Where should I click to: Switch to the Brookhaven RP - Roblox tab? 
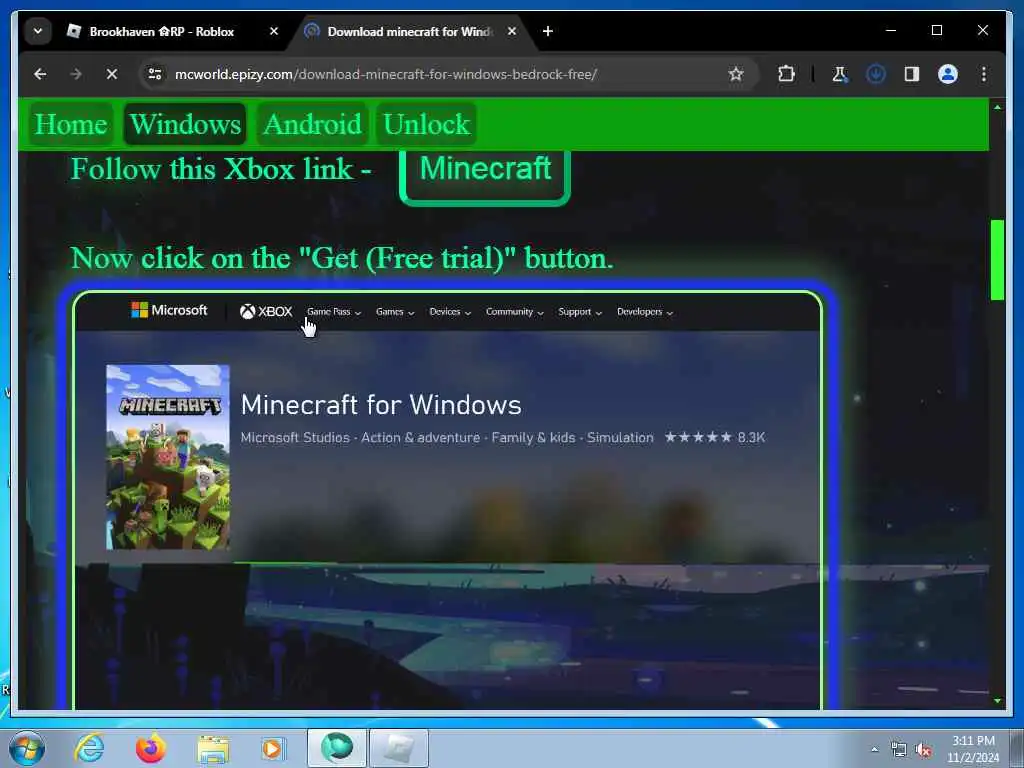coord(161,31)
